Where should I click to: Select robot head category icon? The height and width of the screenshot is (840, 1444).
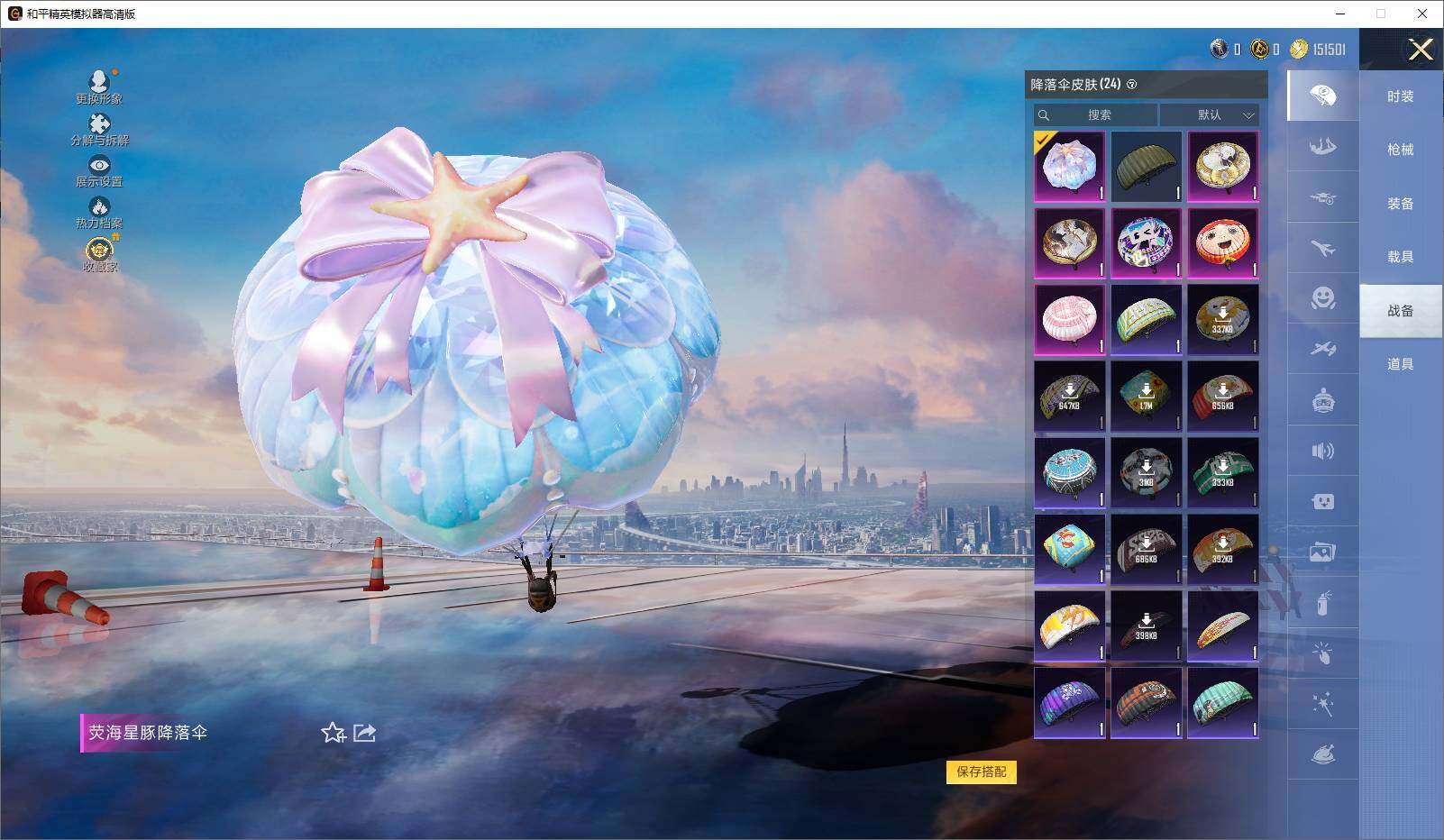click(x=1322, y=400)
